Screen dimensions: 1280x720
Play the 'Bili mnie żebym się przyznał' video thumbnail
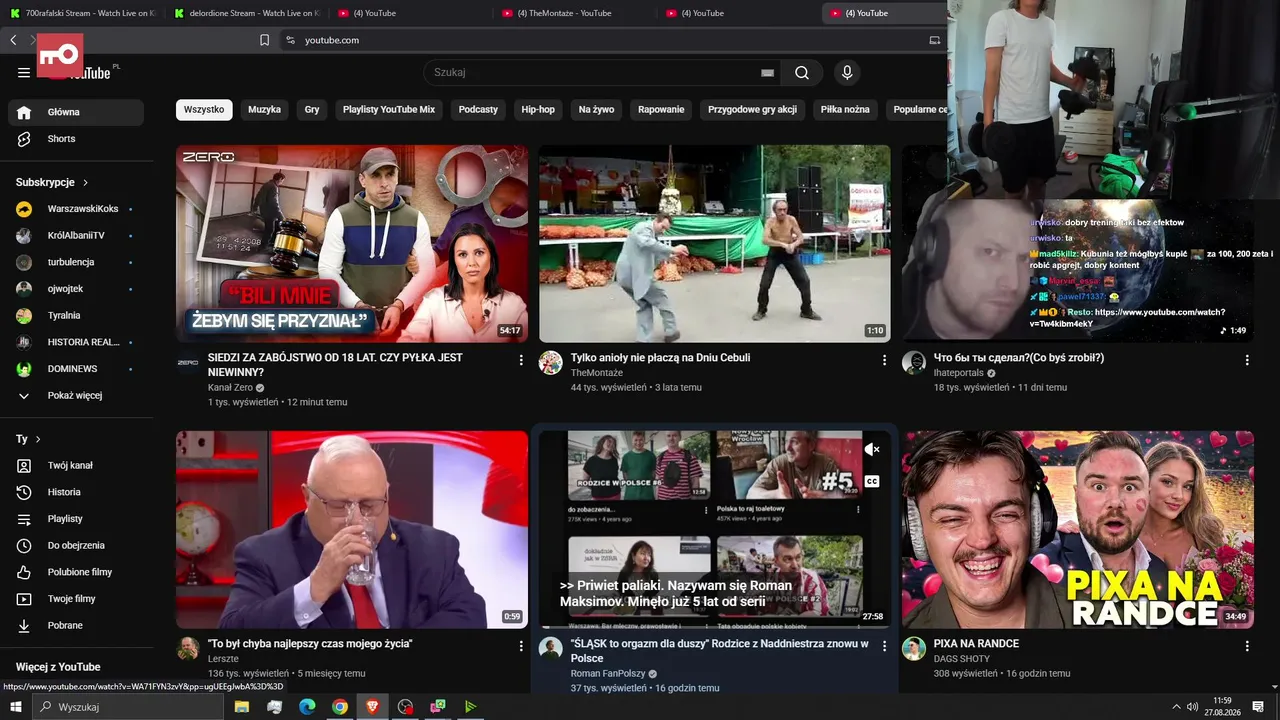click(x=352, y=244)
